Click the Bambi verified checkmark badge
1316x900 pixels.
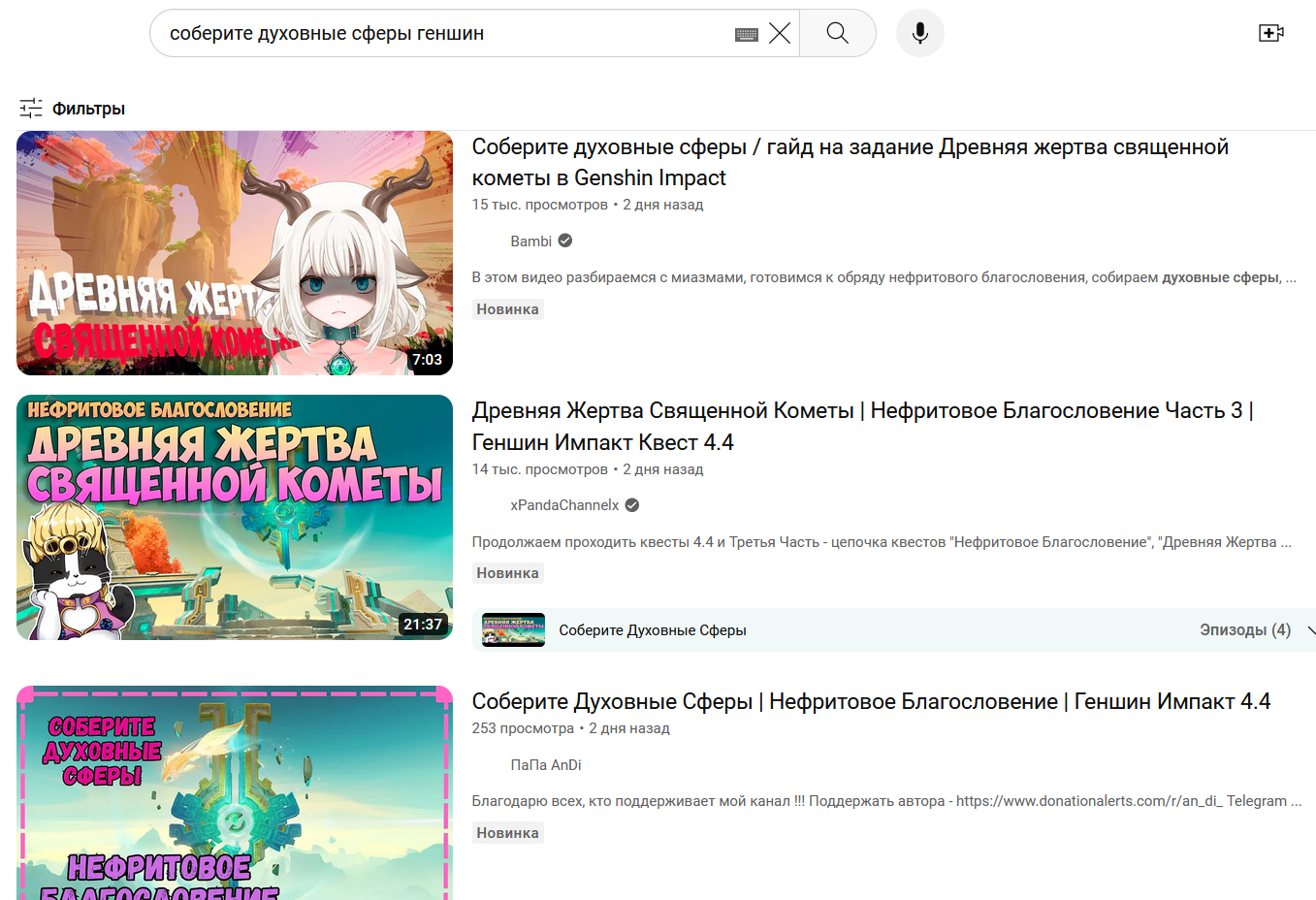565,241
